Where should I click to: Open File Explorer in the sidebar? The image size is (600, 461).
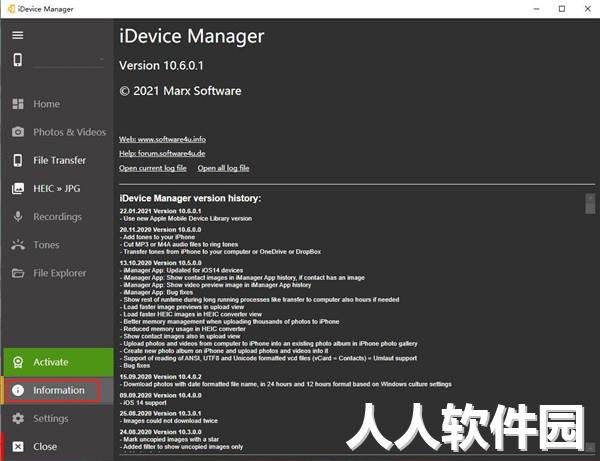60,273
